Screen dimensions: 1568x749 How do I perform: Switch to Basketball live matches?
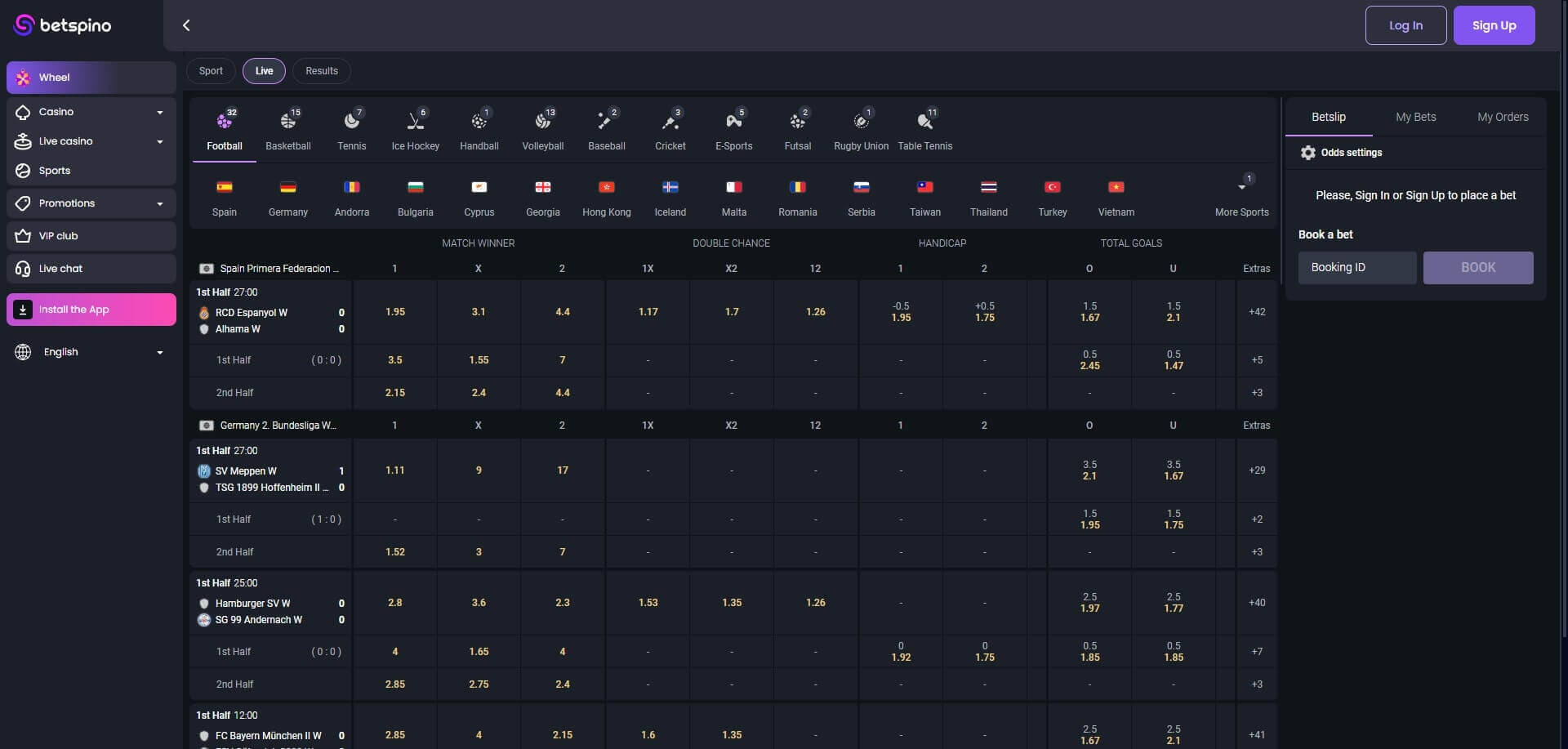click(287, 121)
